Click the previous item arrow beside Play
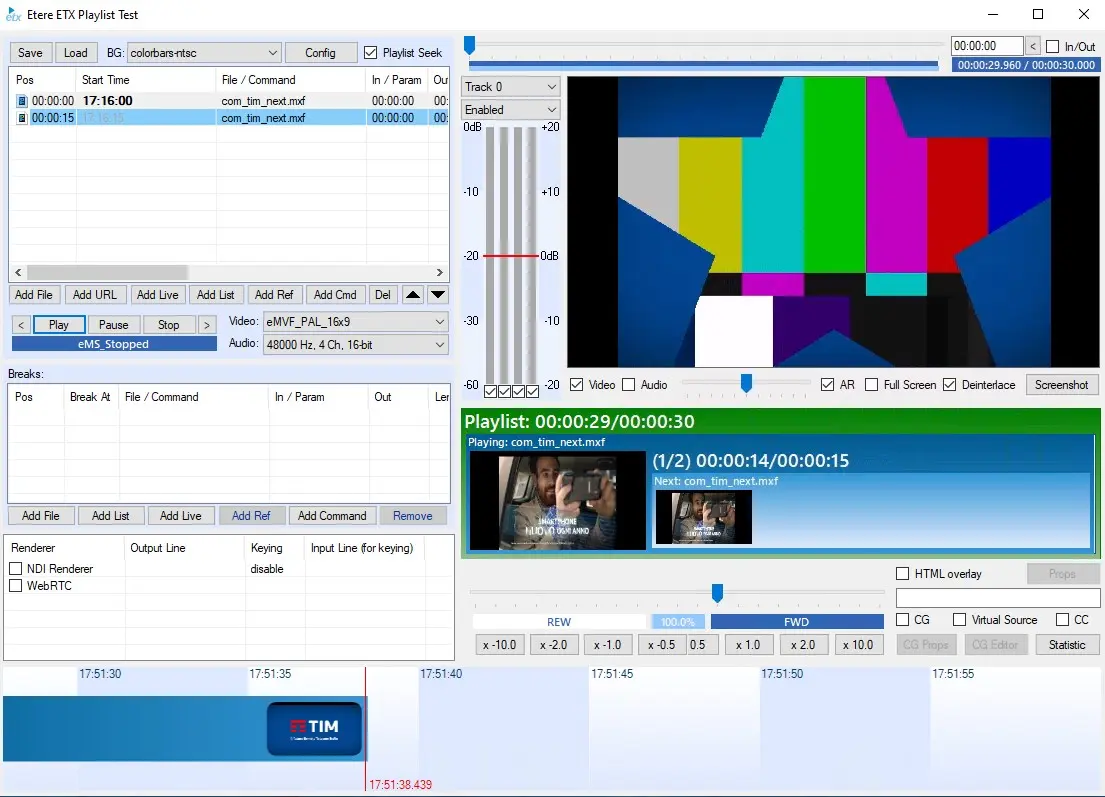The width and height of the screenshot is (1105, 797). (21, 325)
